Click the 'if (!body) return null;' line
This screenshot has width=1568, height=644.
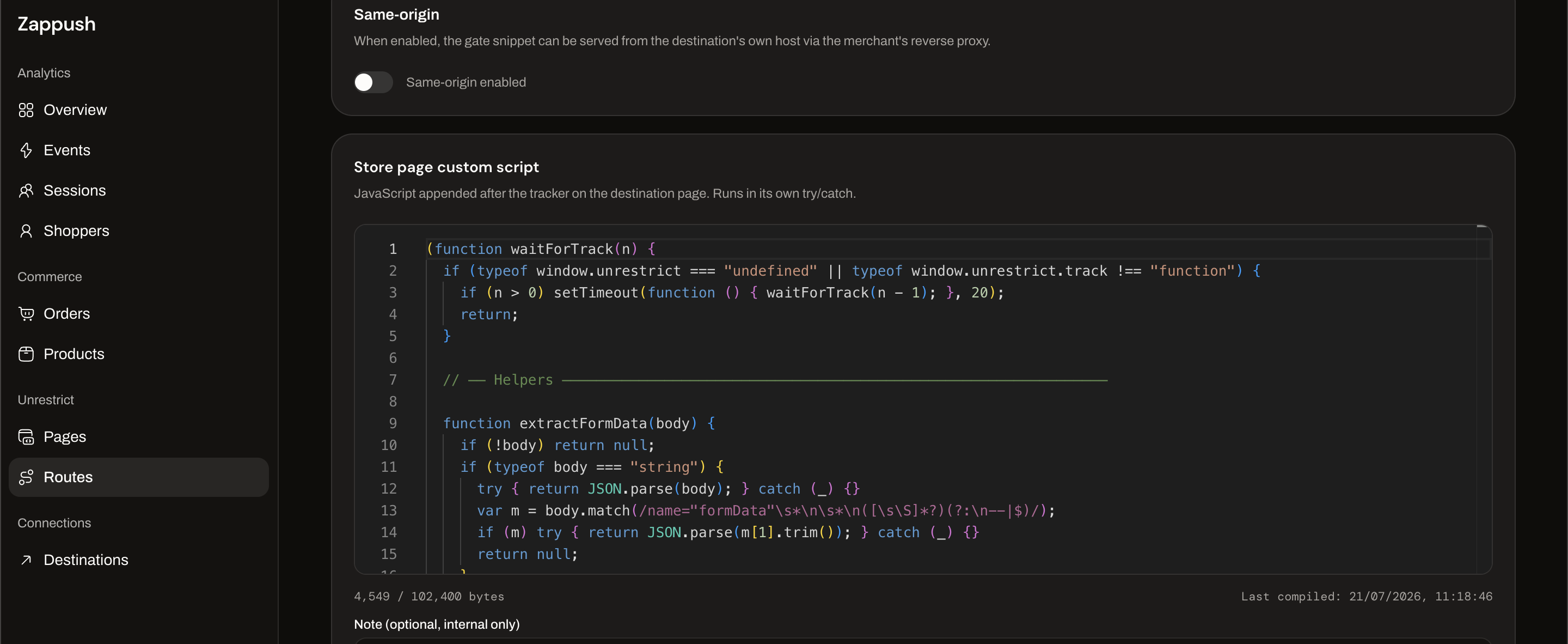tap(557, 445)
